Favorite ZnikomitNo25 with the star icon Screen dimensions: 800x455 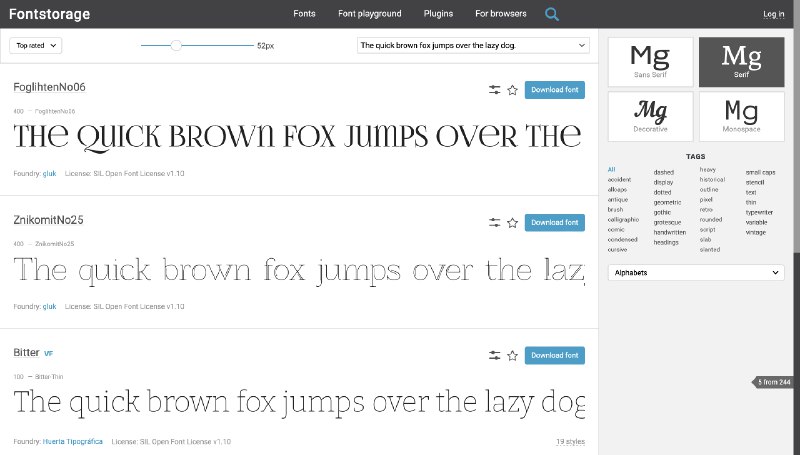coord(512,223)
